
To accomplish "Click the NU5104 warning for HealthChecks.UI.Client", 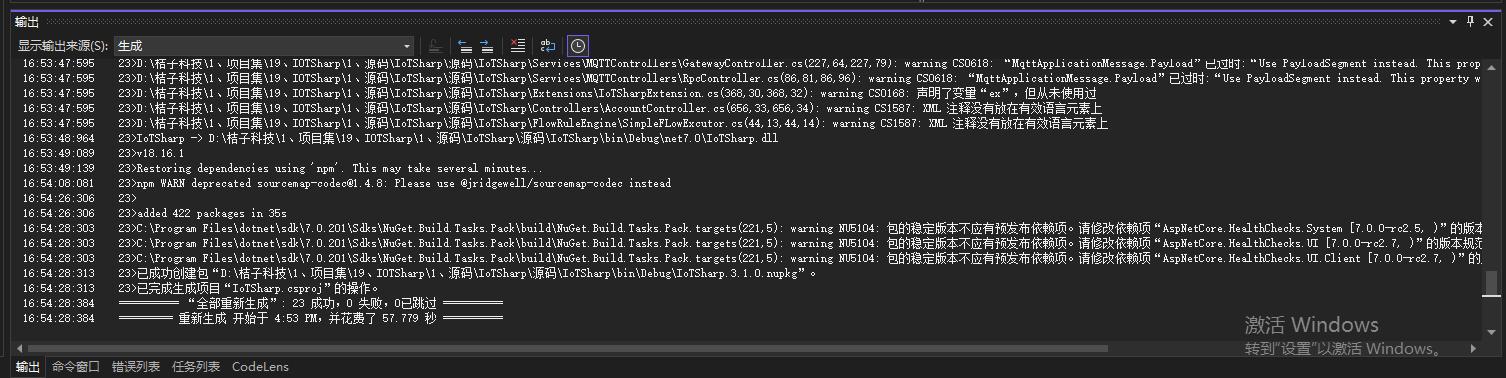I will coord(799,258).
